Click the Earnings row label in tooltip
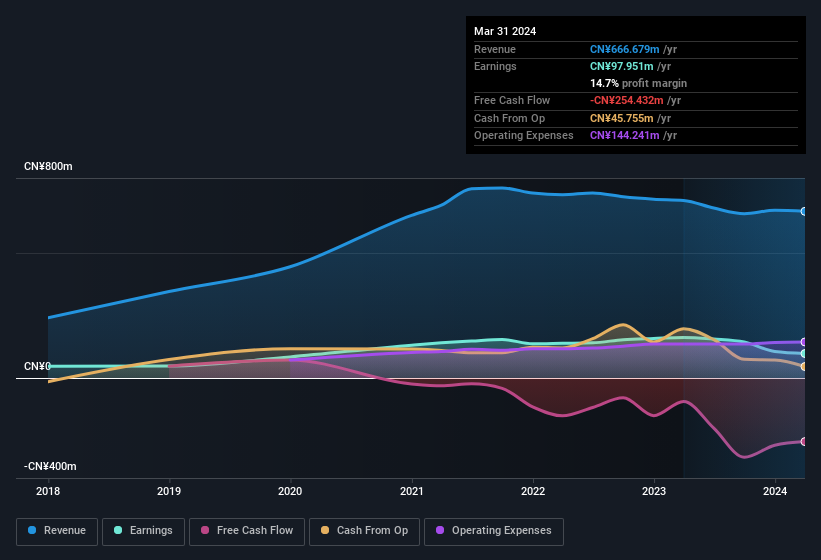This screenshot has height=560, width=821. pos(495,66)
